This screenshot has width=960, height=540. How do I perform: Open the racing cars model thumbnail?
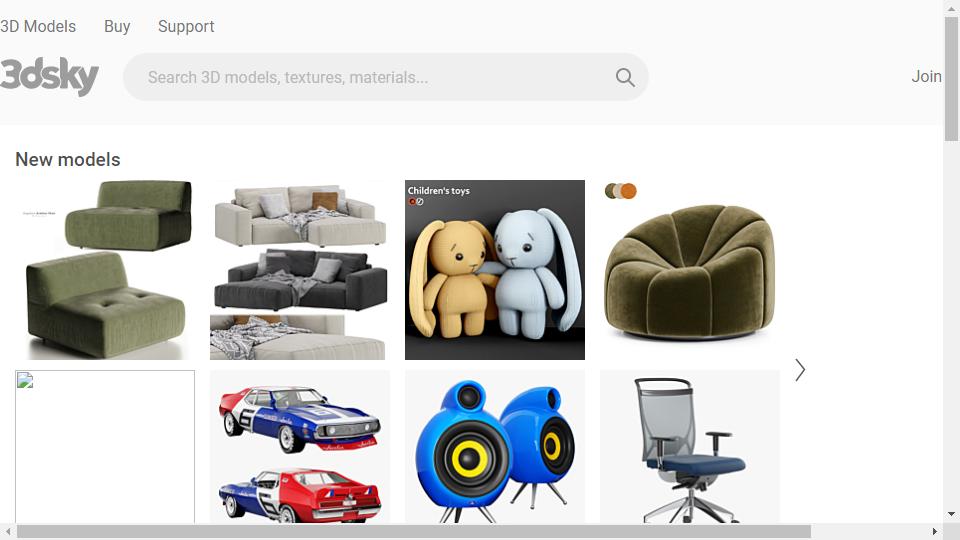pyautogui.click(x=299, y=446)
